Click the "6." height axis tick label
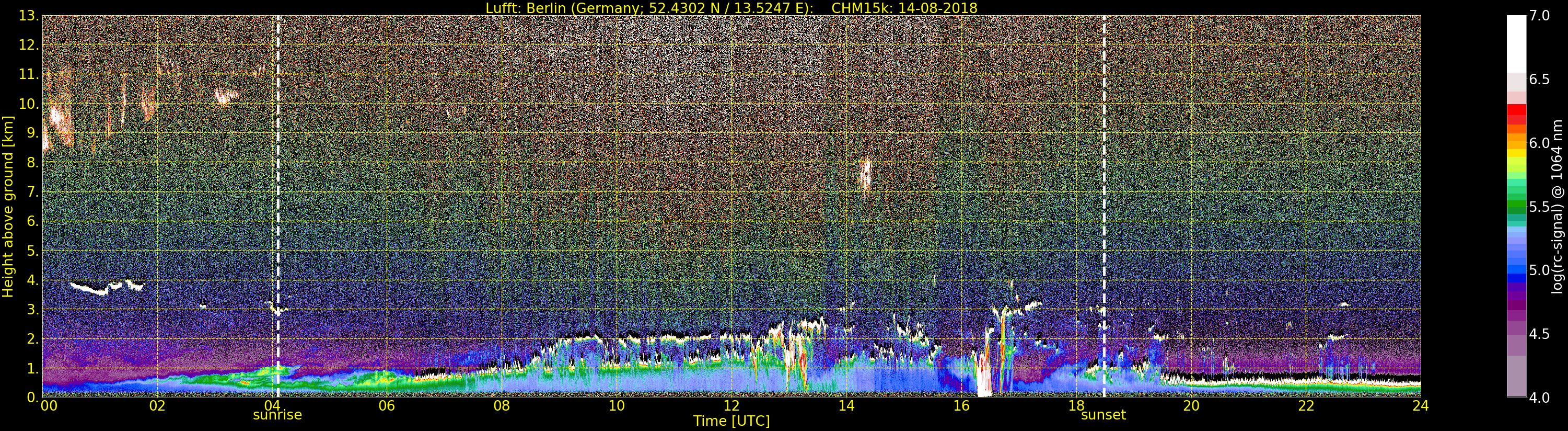This screenshot has height=431, width=1568. (32, 222)
